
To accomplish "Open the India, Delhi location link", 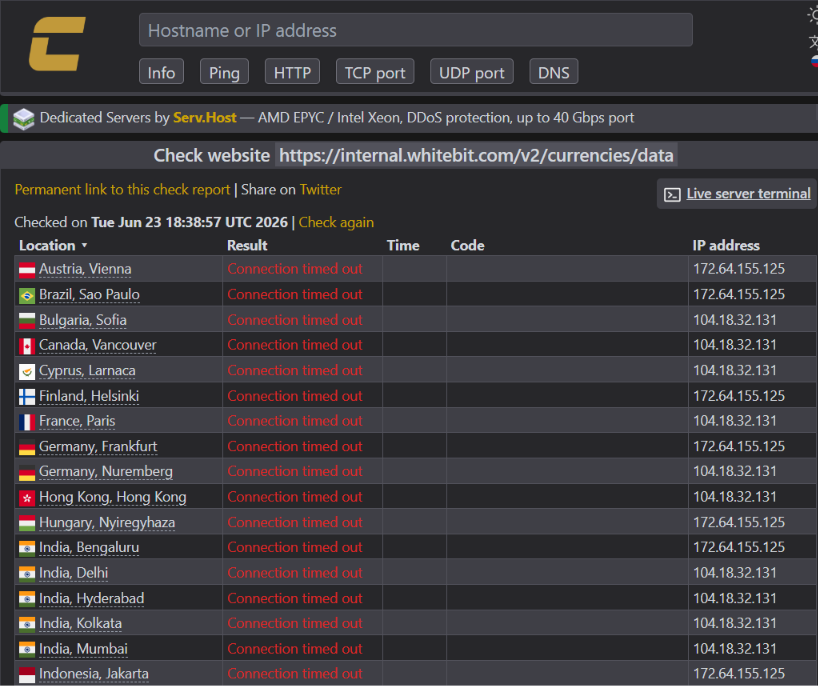I will (x=74, y=573).
